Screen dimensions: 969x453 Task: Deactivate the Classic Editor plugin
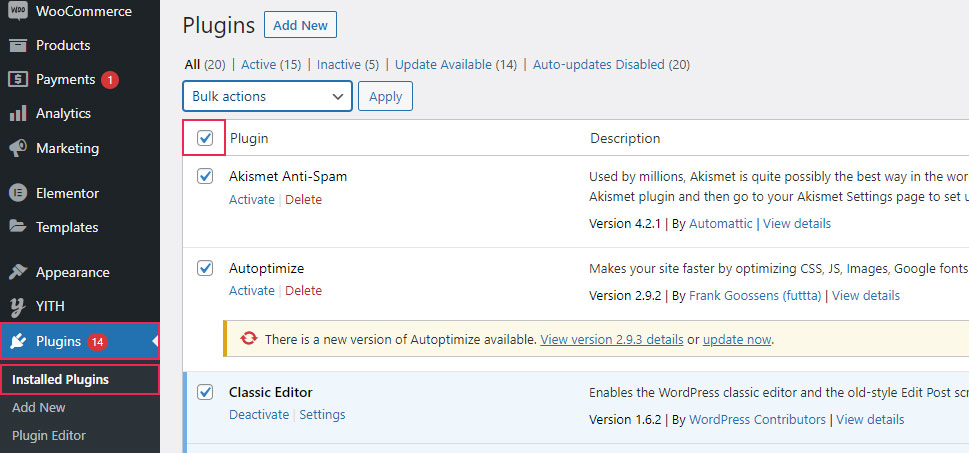[259, 414]
